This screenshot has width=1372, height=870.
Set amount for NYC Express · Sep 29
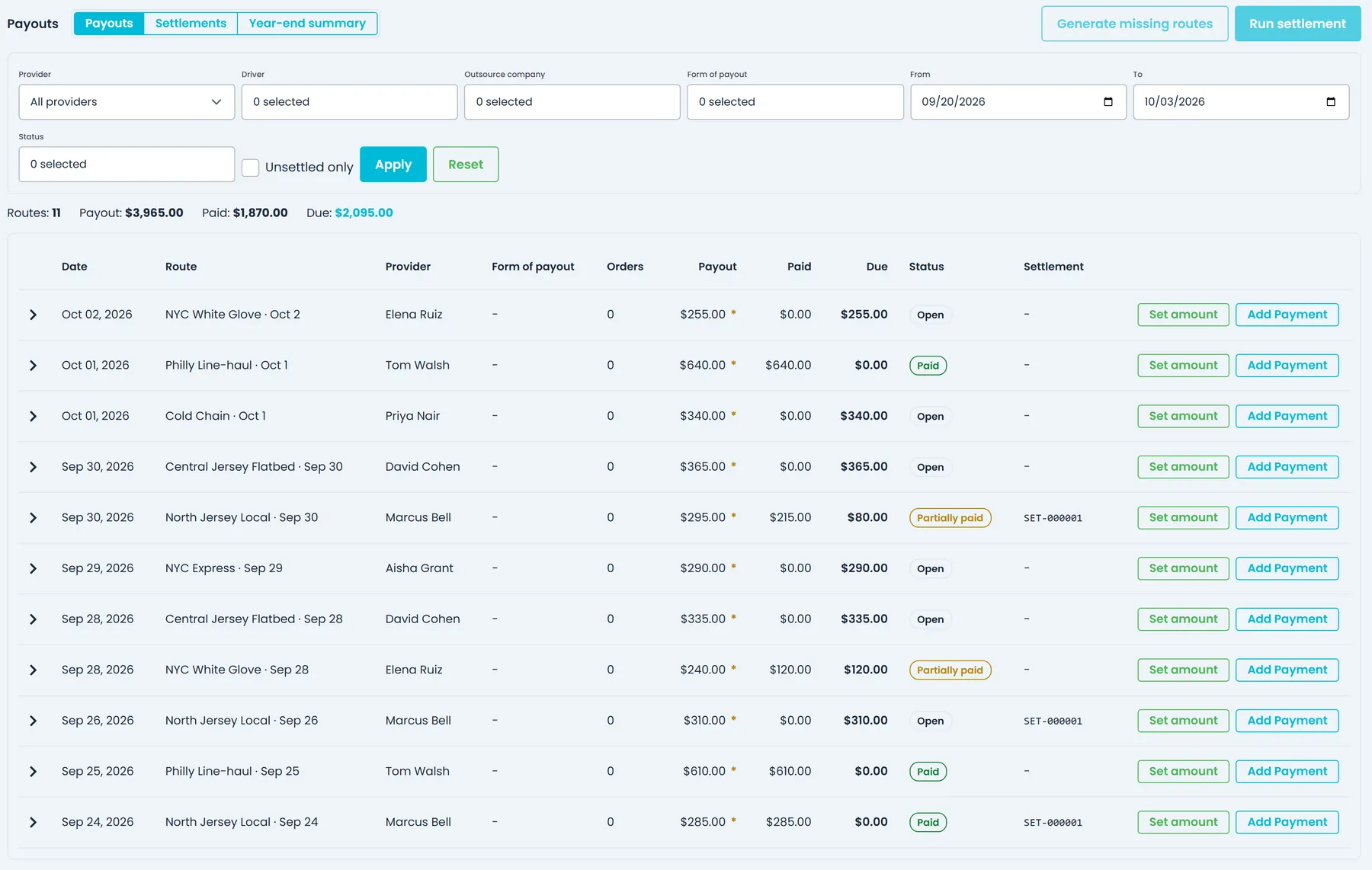coord(1183,568)
